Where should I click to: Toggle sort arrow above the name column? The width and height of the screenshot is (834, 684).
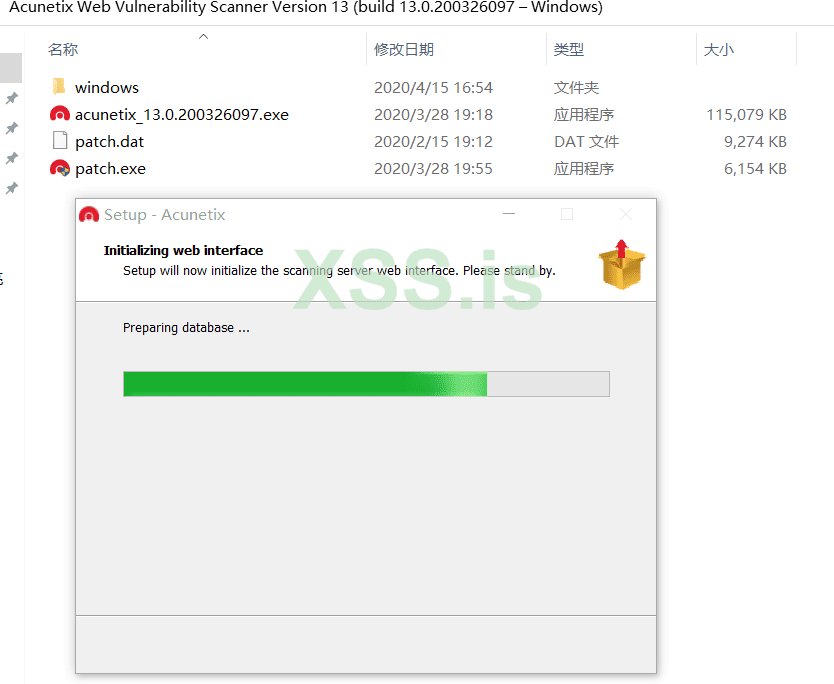coord(203,36)
